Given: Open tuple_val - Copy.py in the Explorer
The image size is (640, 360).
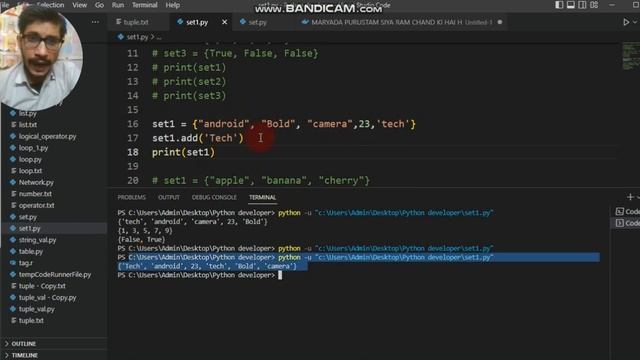Looking at the screenshot, I should tap(47, 298).
